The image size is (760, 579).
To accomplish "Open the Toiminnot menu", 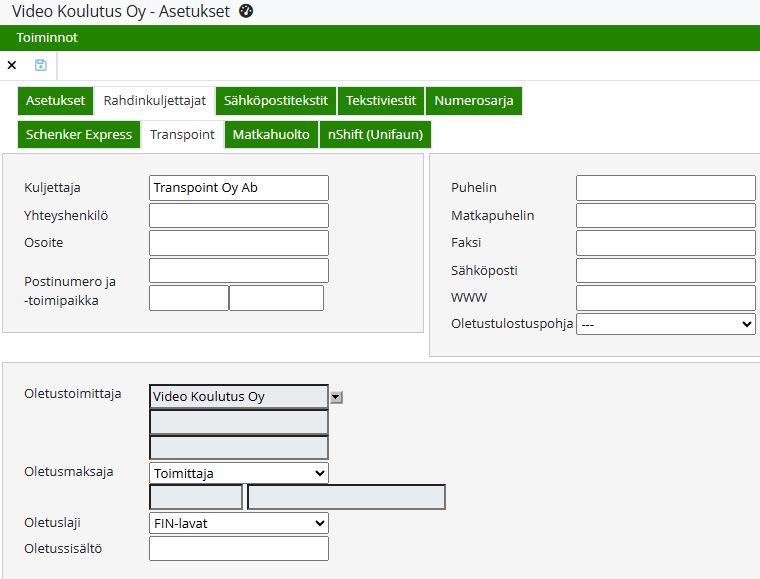I will pos(47,37).
